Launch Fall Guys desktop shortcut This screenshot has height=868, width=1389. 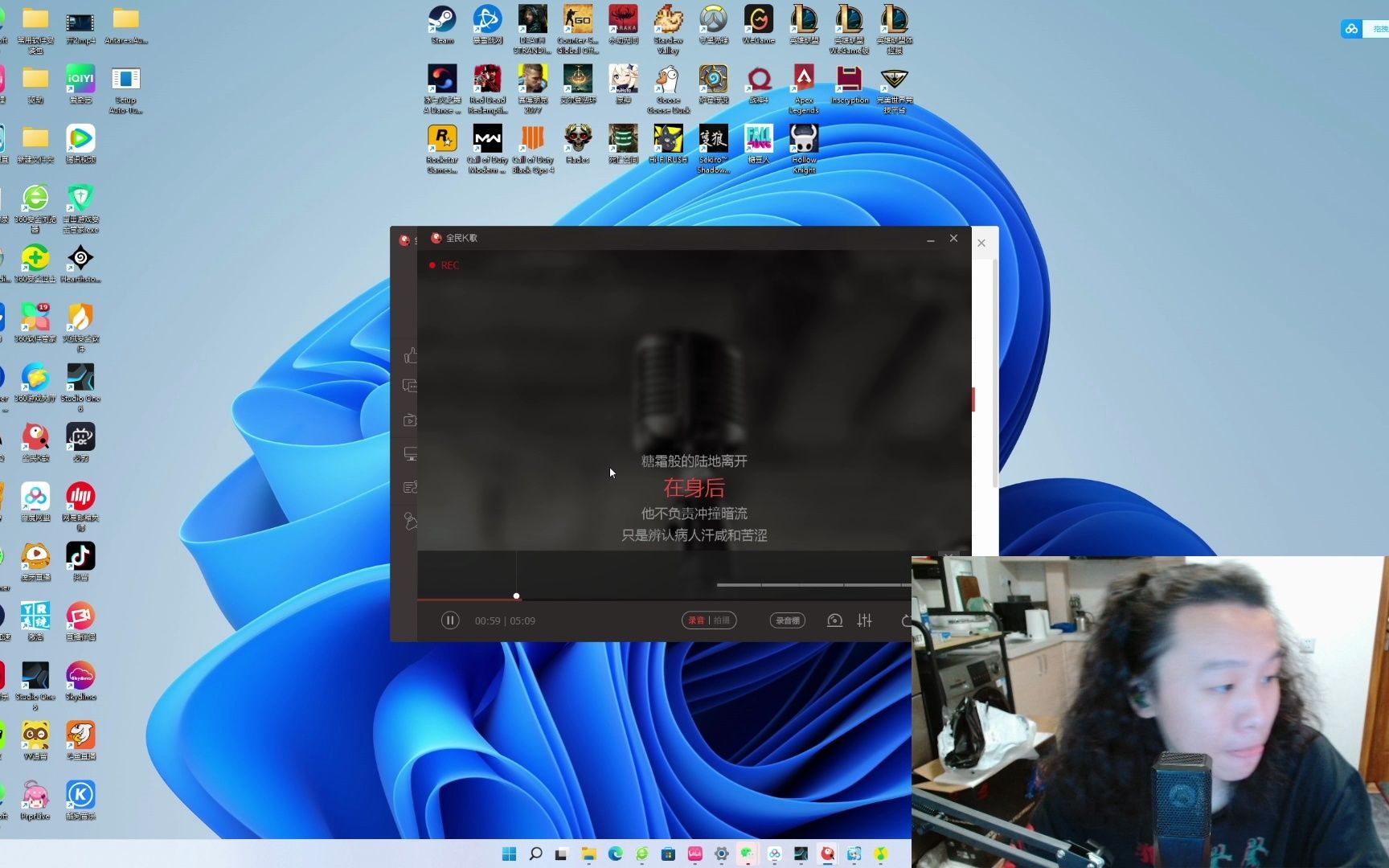pyautogui.click(x=759, y=145)
